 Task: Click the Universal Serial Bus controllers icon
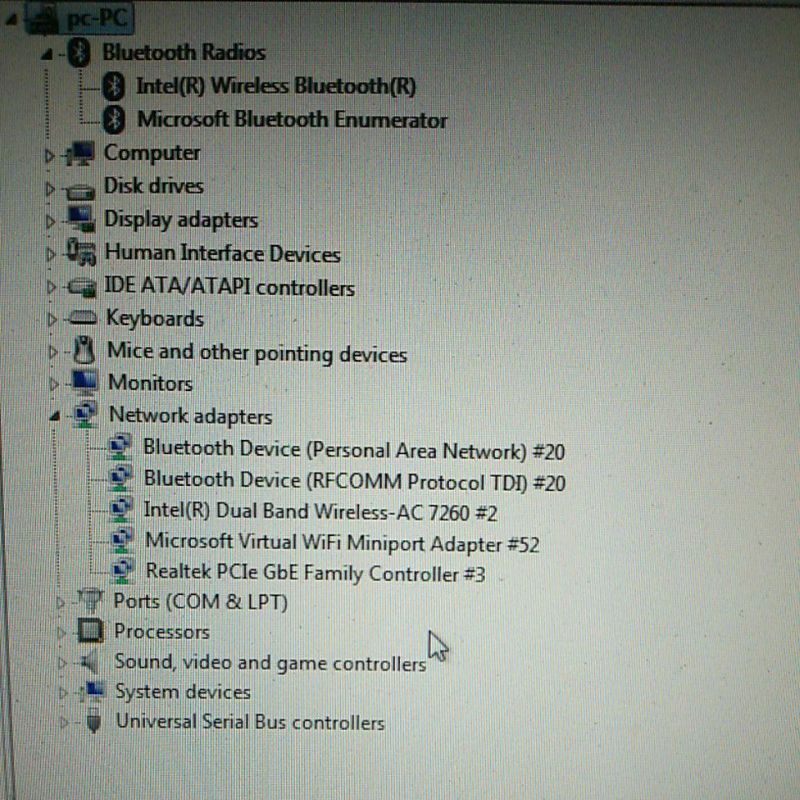click(x=93, y=721)
